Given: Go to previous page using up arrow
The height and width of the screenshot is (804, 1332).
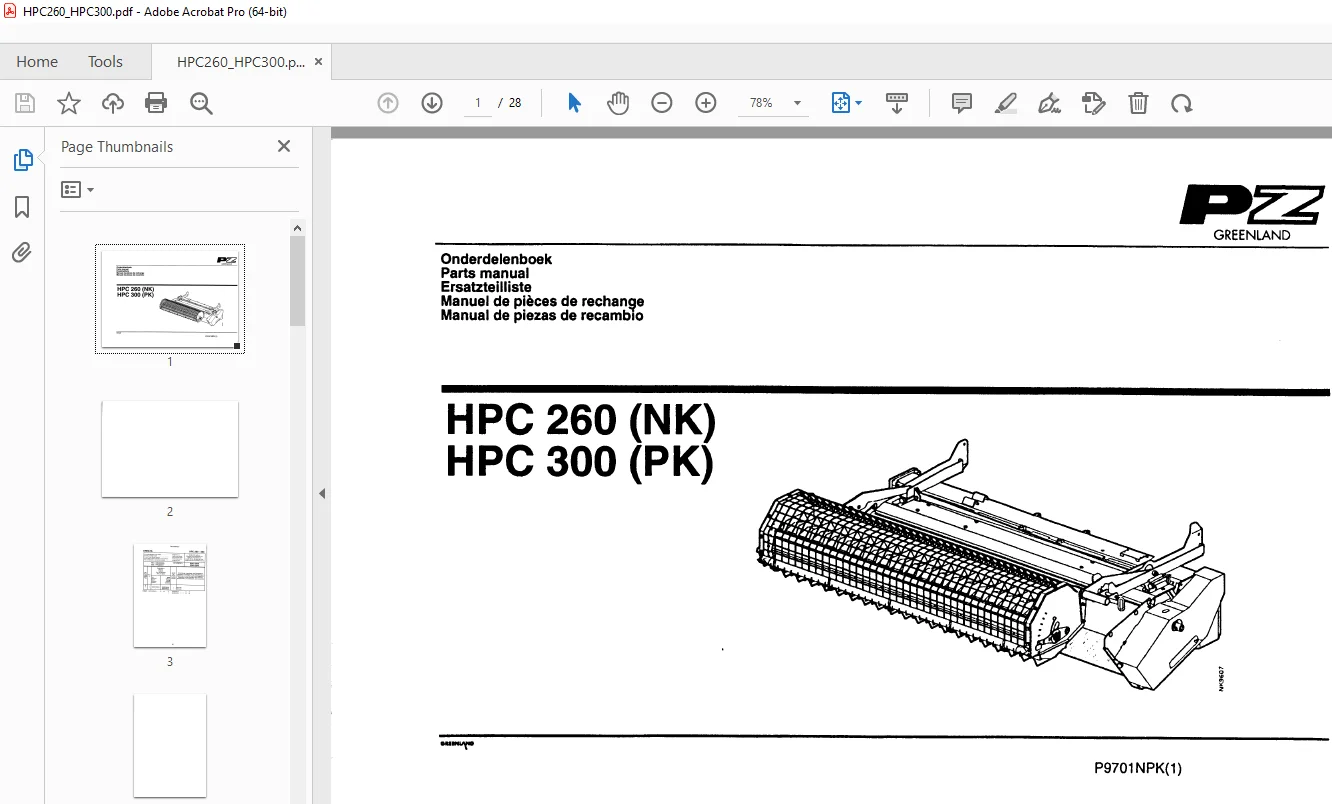Looking at the screenshot, I should 388,103.
